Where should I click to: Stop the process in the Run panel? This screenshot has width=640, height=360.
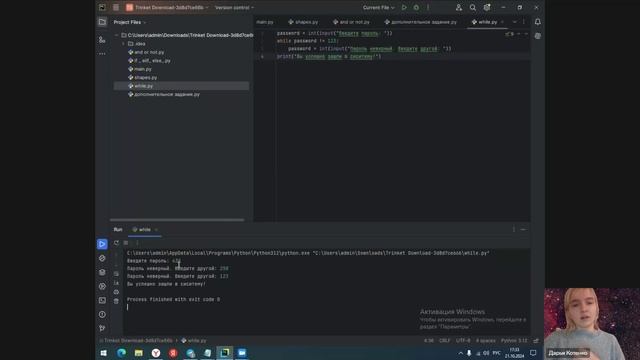126,243
